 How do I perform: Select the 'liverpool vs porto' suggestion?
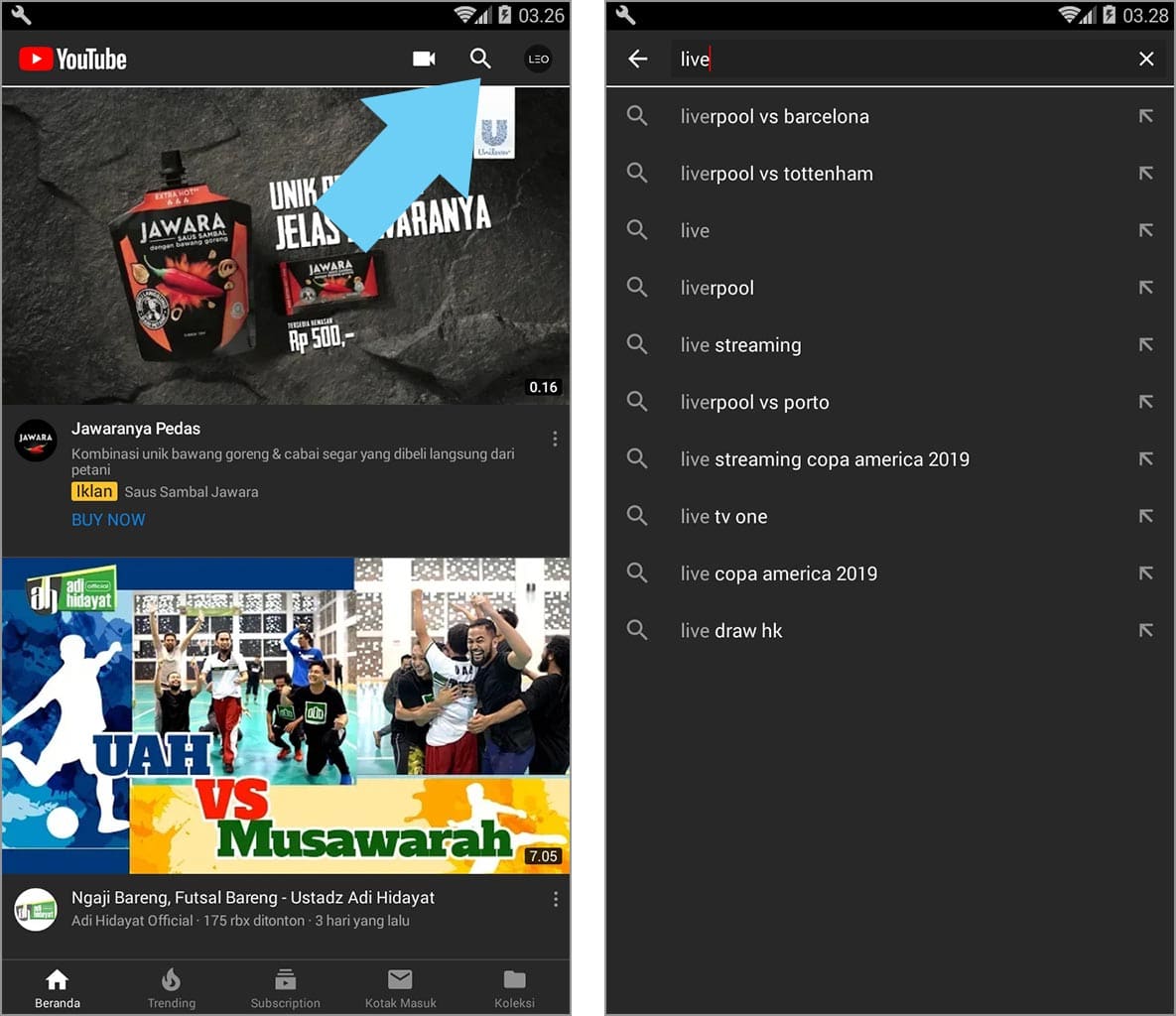coord(890,402)
